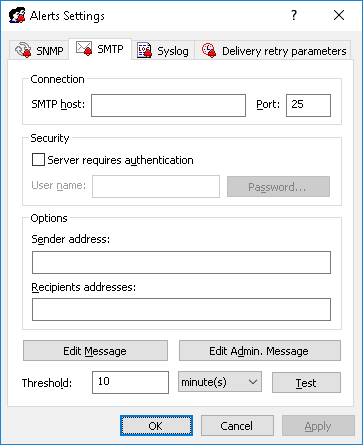Send a test alert with Test button
Image resolution: width=363 pixels, height=445 pixels.
[306, 383]
